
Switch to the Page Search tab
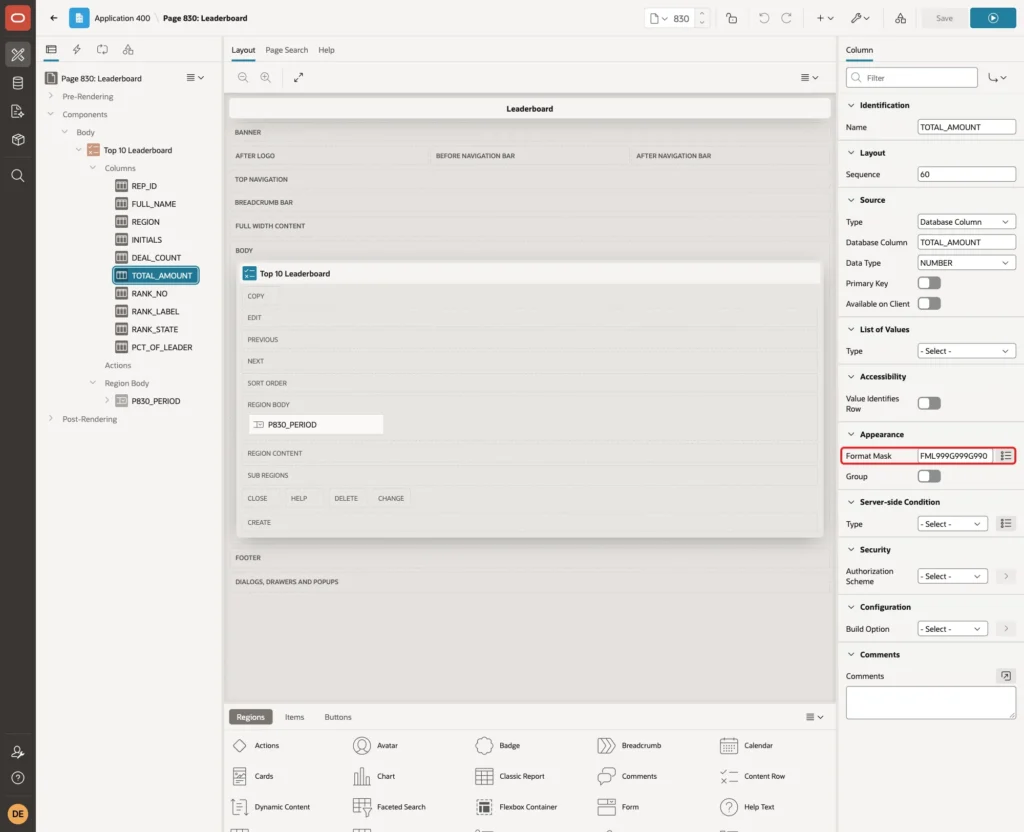286,50
